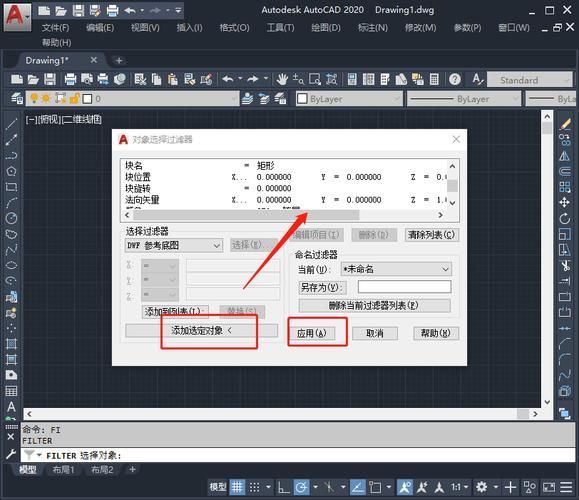Open file icon in quick access toolbar
579x500 pixels.
coord(61,11)
